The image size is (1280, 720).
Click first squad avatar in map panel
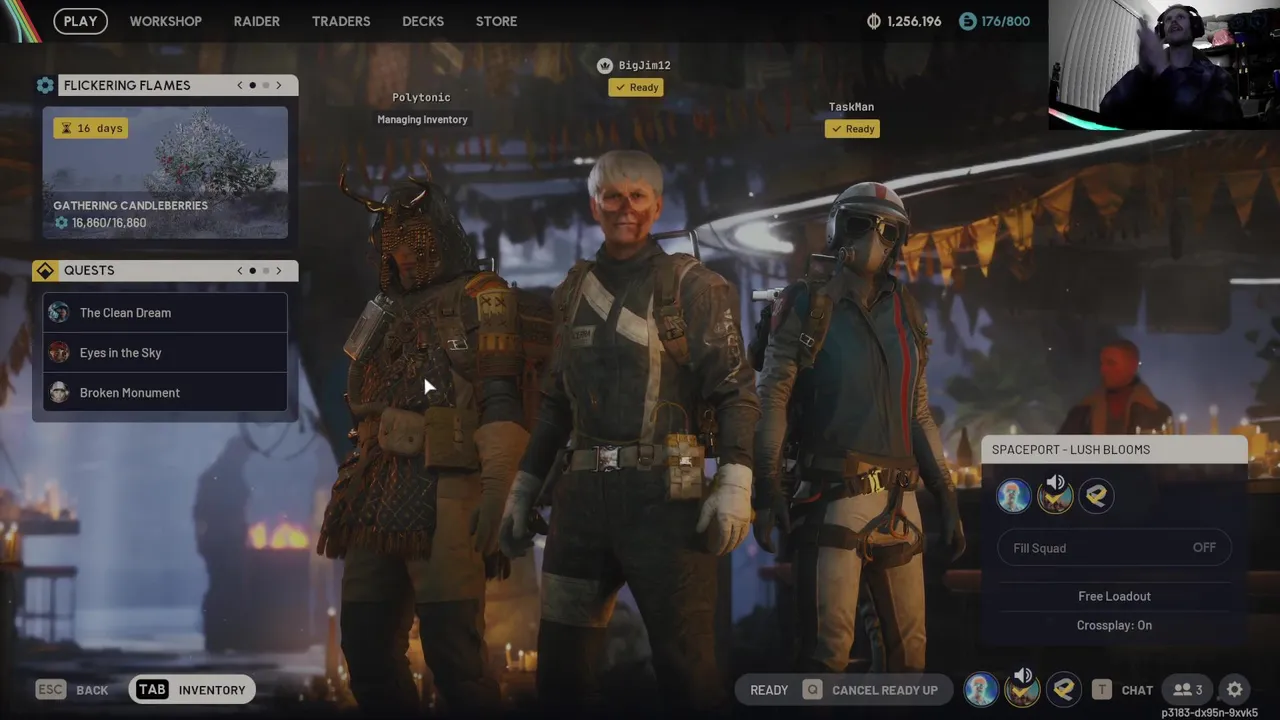click(x=1013, y=495)
